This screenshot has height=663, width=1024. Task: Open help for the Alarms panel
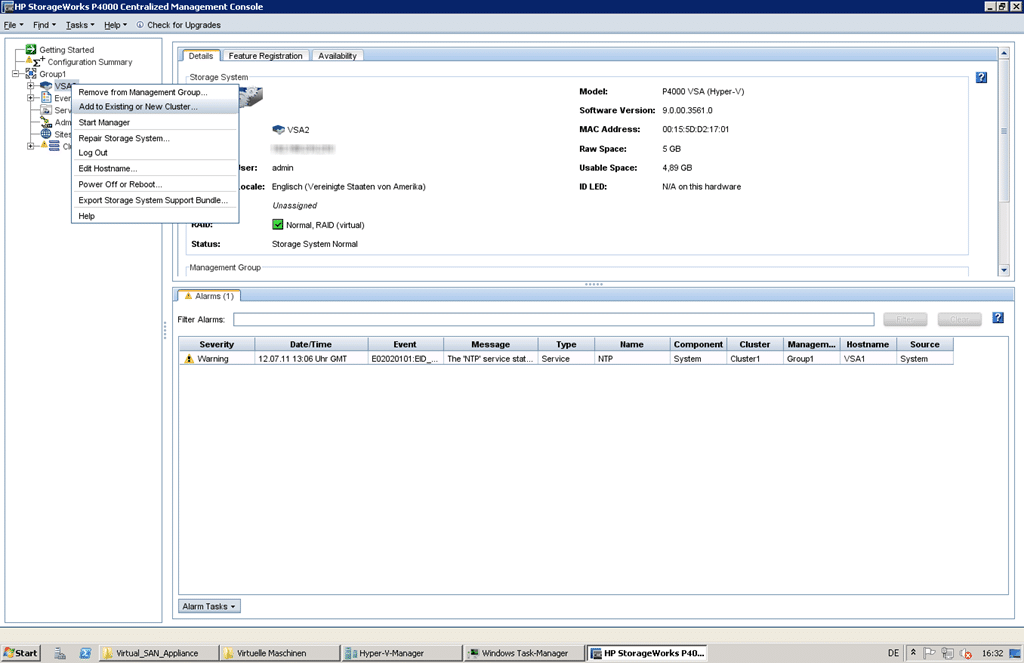tap(998, 317)
